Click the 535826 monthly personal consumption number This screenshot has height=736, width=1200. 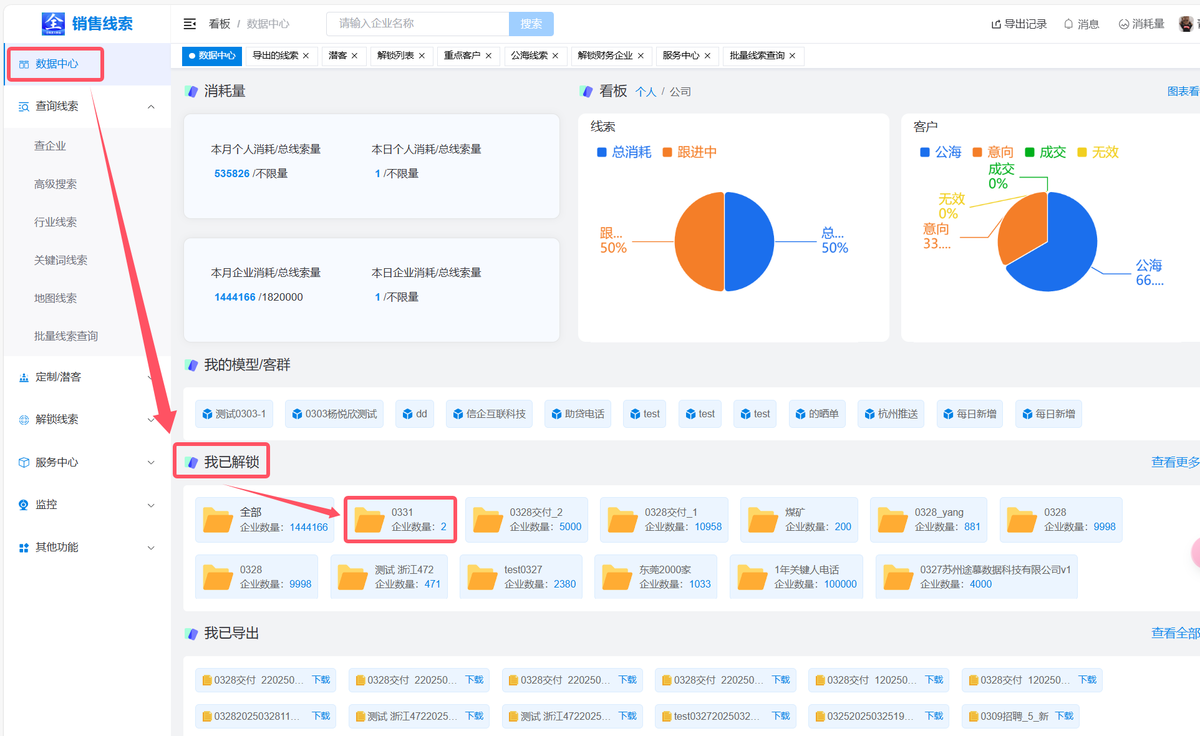point(232,173)
